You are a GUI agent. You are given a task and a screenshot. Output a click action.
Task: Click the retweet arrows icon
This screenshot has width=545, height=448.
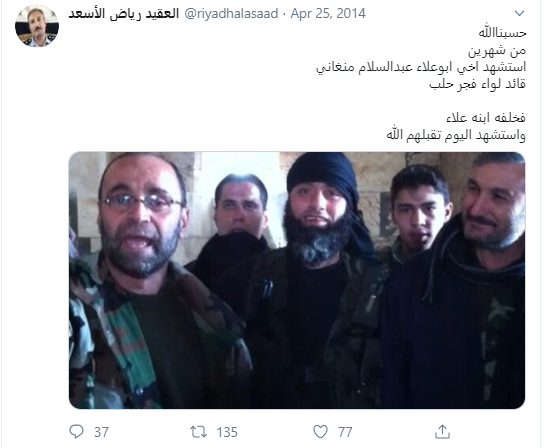click(x=198, y=432)
